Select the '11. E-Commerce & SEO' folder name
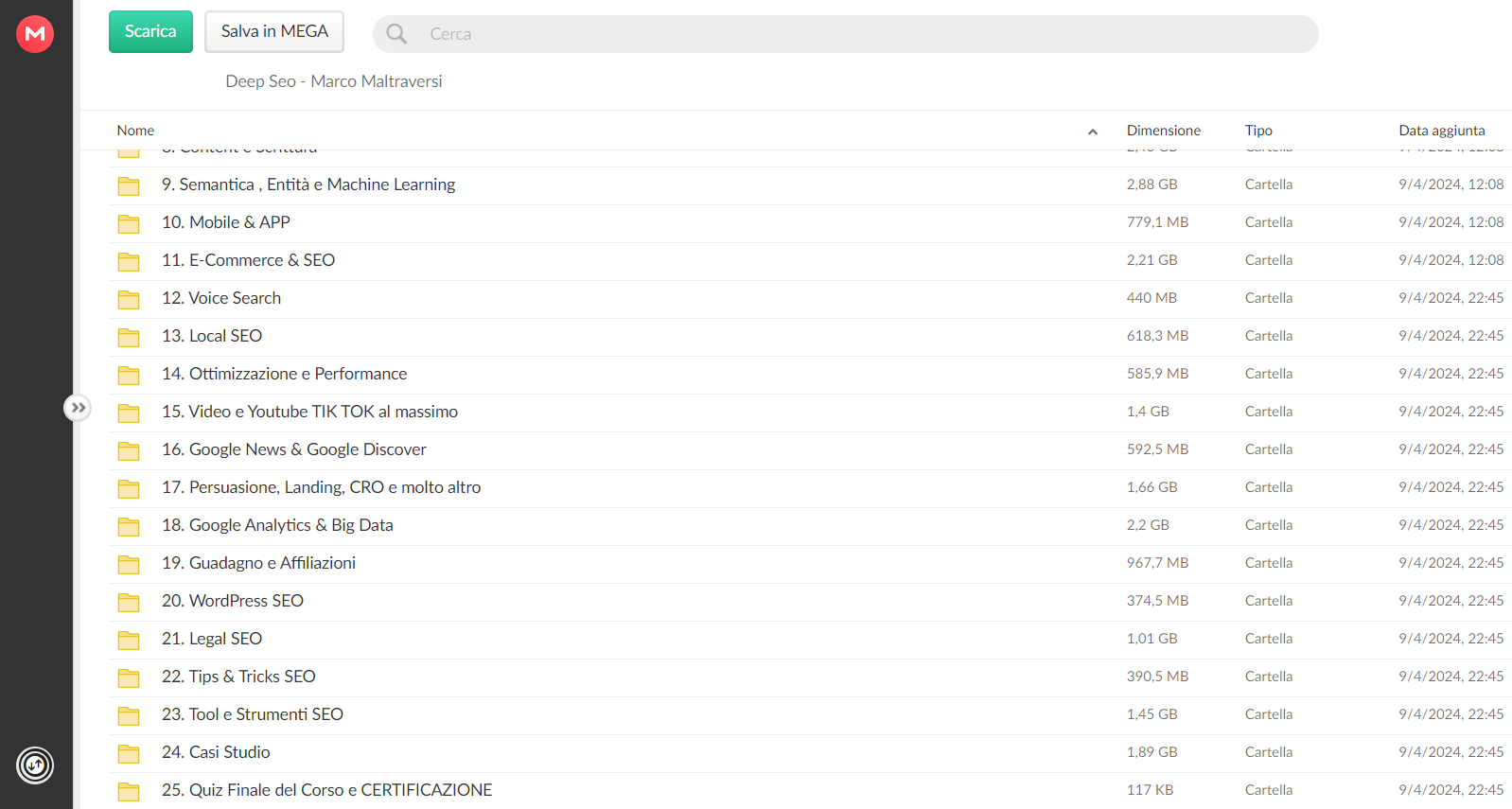 coord(248,260)
